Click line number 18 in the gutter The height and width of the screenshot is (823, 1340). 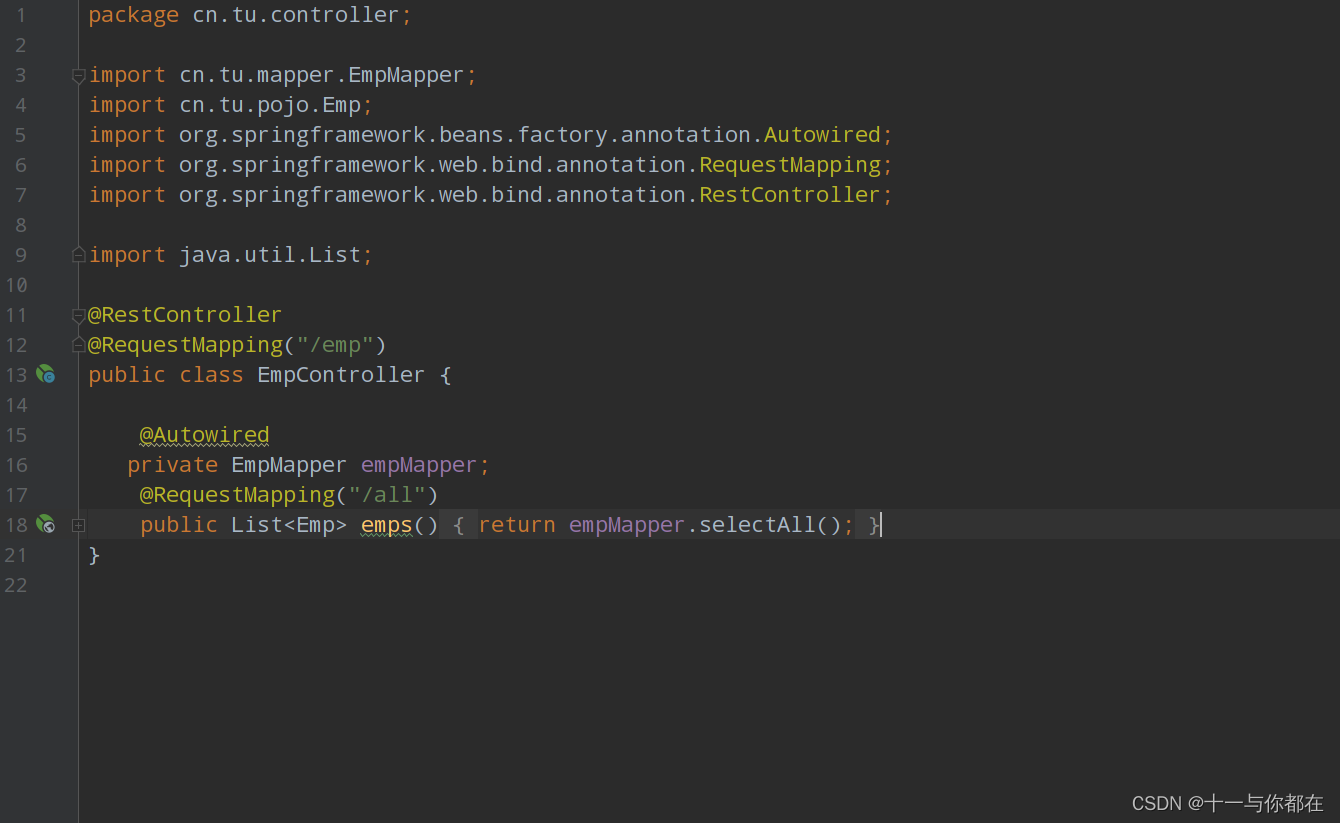tap(15, 525)
